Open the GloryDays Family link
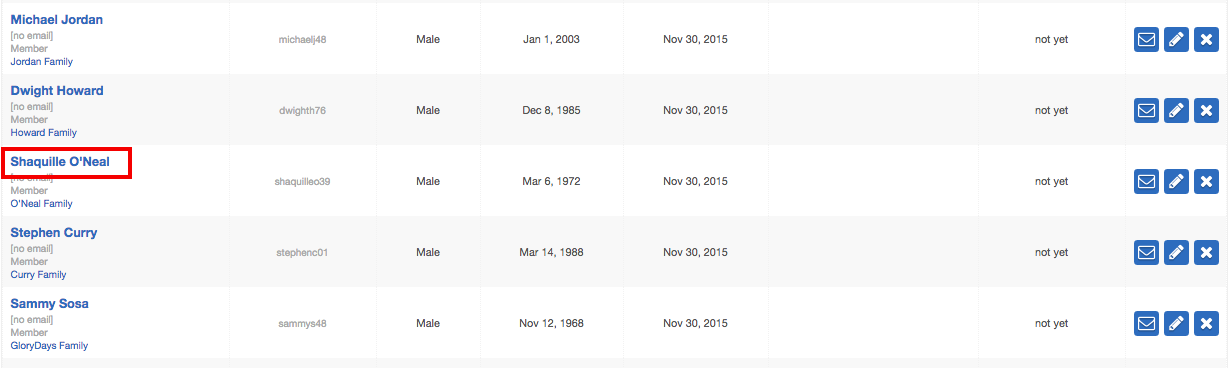 click(49, 346)
